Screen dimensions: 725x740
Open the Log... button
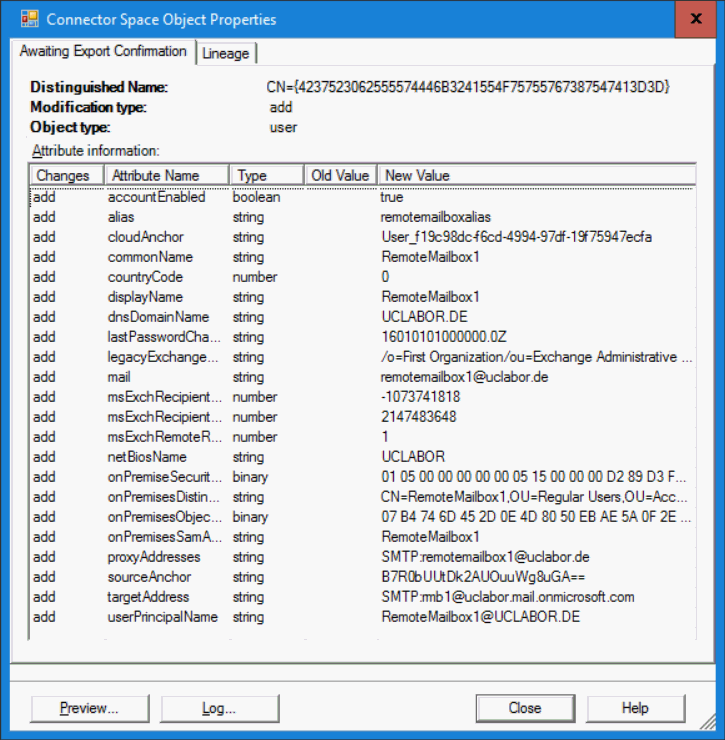(219, 708)
